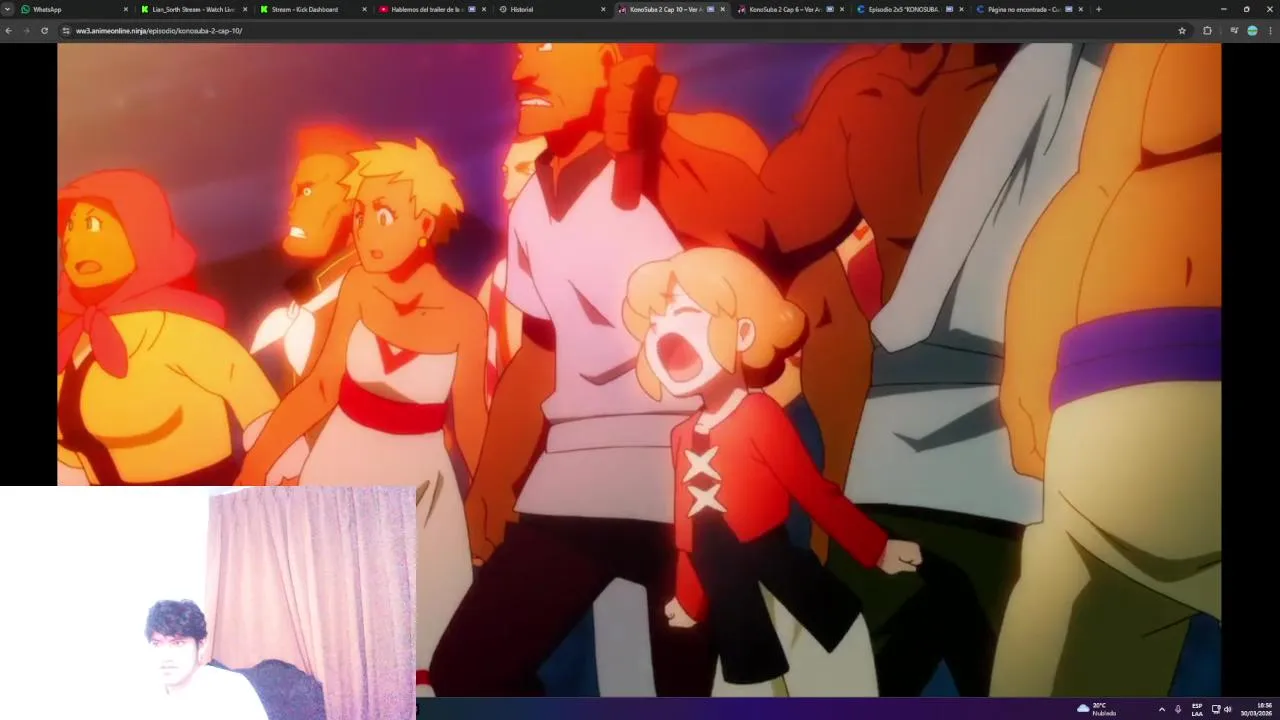Open the browser profile avatar
Viewport: 1280px width, 720px height.
1252,31
